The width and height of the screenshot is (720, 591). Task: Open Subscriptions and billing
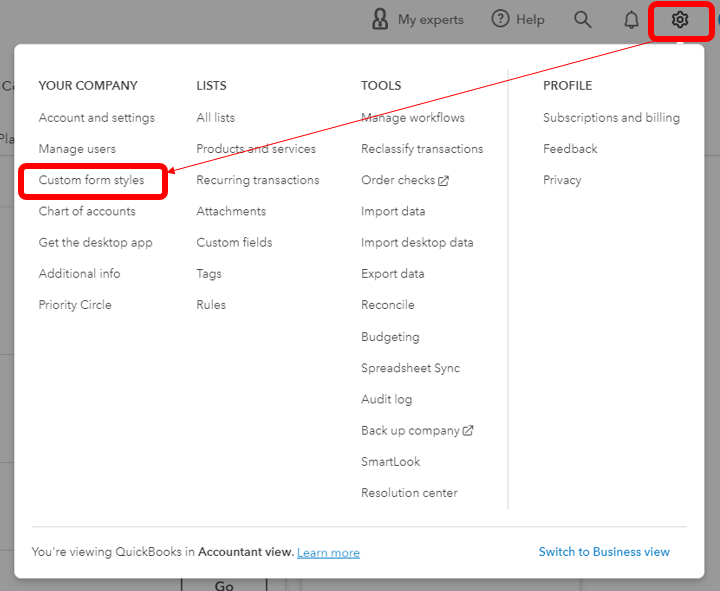coord(611,118)
